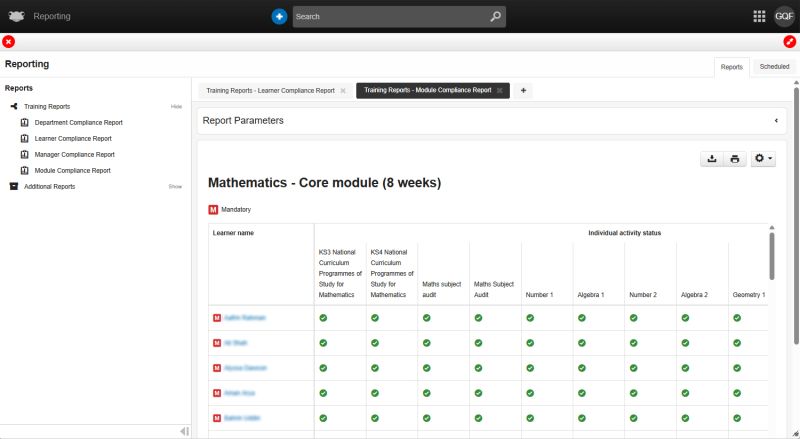Click the red close circle icon
The height and width of the screenshot is (439, 800).
(9, 41)
